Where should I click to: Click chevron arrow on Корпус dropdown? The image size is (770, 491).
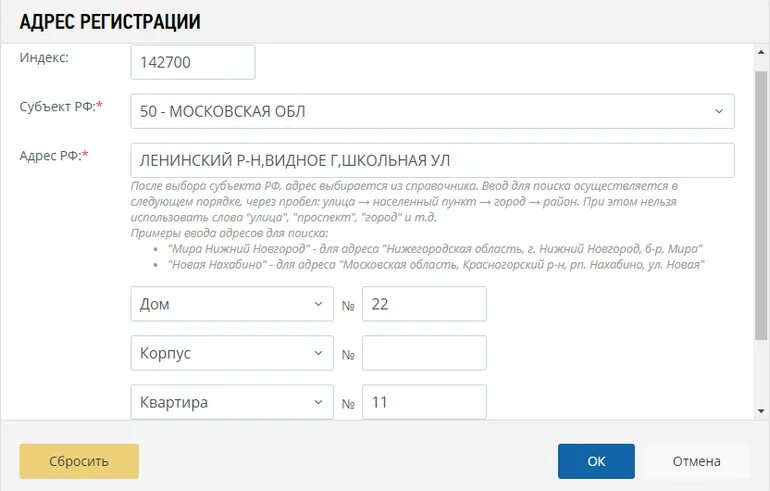[318, 353]
